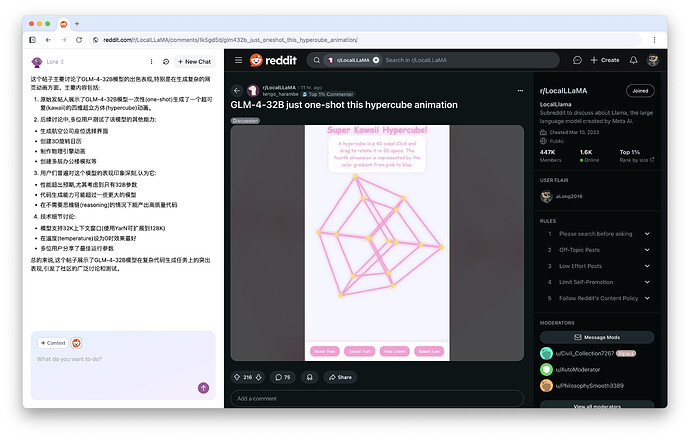Click the search magnifier icon
690x438 pixels.
pyautogui.click(x=316, y=60)
